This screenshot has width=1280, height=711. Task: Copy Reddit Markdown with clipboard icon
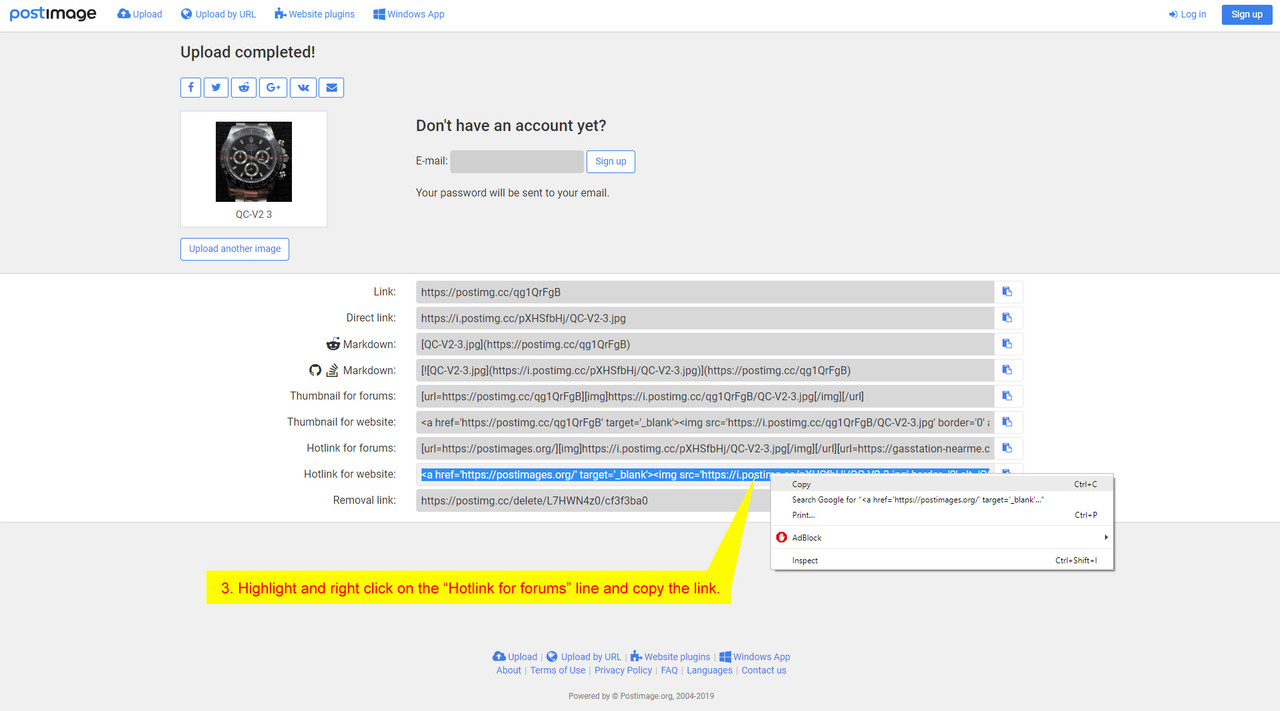1008,344
